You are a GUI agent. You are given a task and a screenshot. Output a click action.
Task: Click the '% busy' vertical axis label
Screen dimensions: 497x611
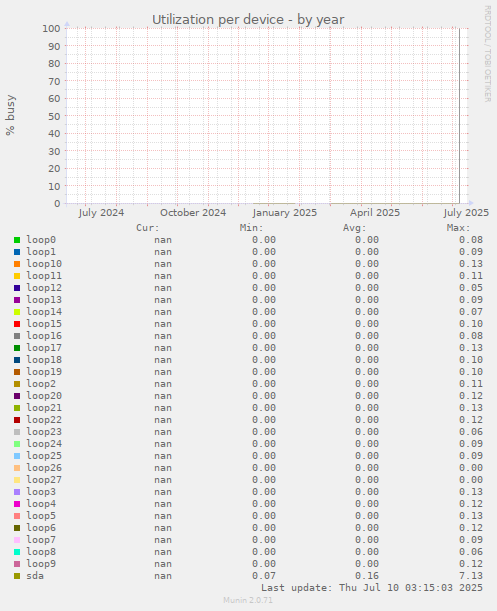click(x=10, y=115)
